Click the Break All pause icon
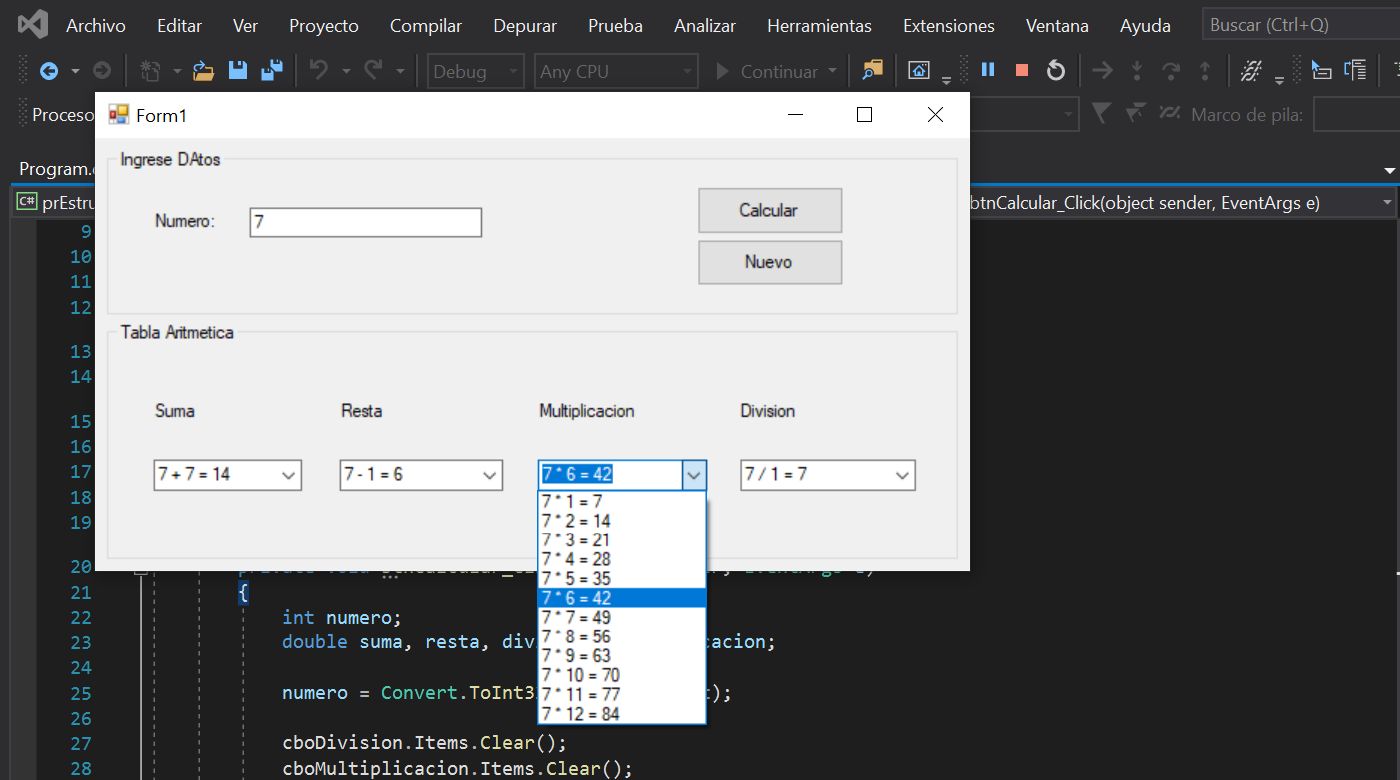 (986, 70)
